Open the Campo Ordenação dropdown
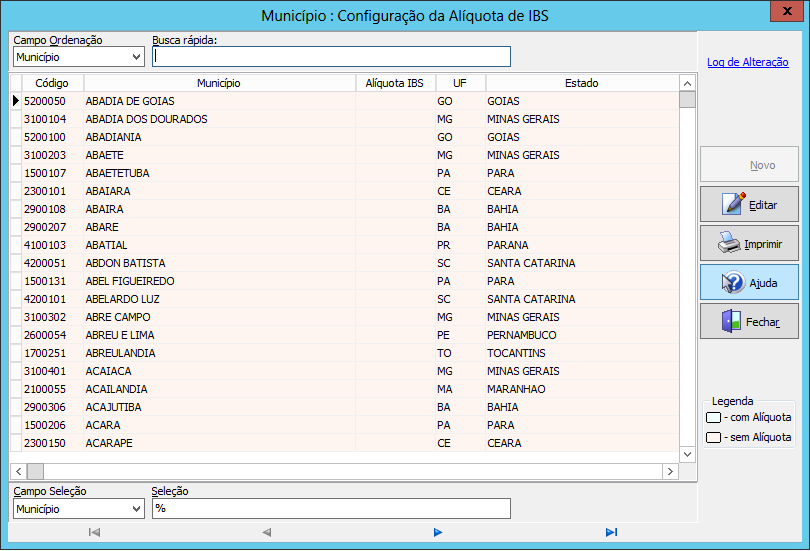 [78, 57]
